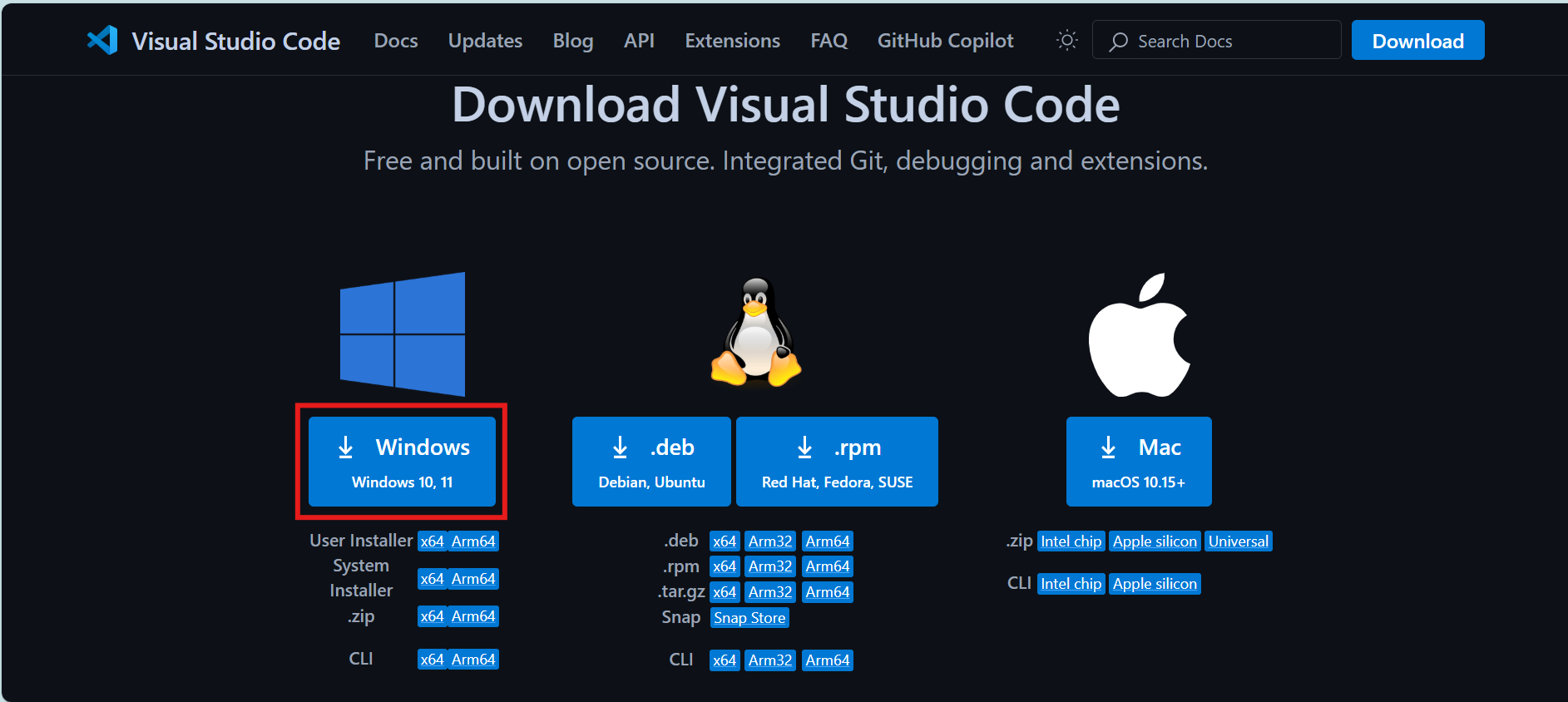The width and height of the screenshot is (1568, 702).
Task: Click the Visual Studio Code logo icon
Action: pos(103,40)
